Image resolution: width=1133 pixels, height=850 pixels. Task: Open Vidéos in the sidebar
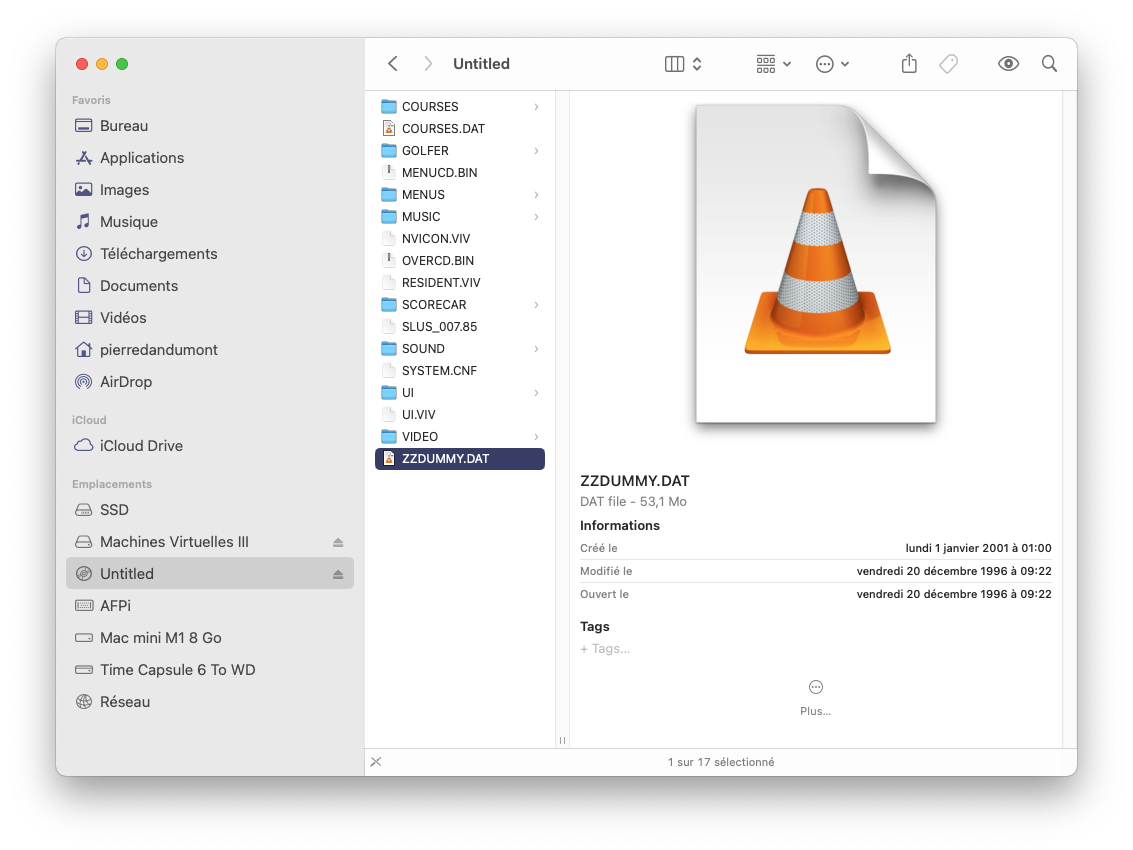coord(210,317)
